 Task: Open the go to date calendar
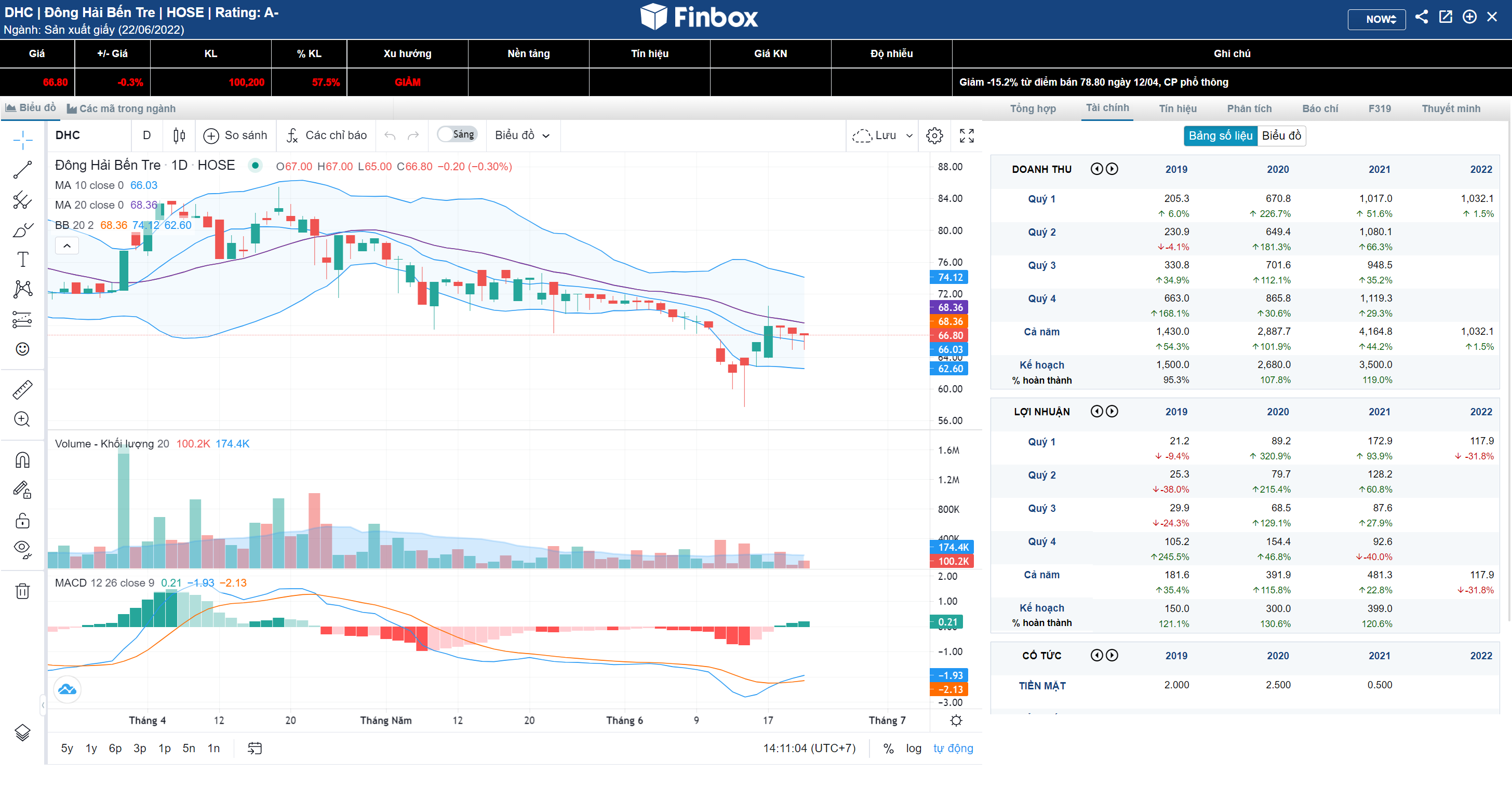pos(255,748)
